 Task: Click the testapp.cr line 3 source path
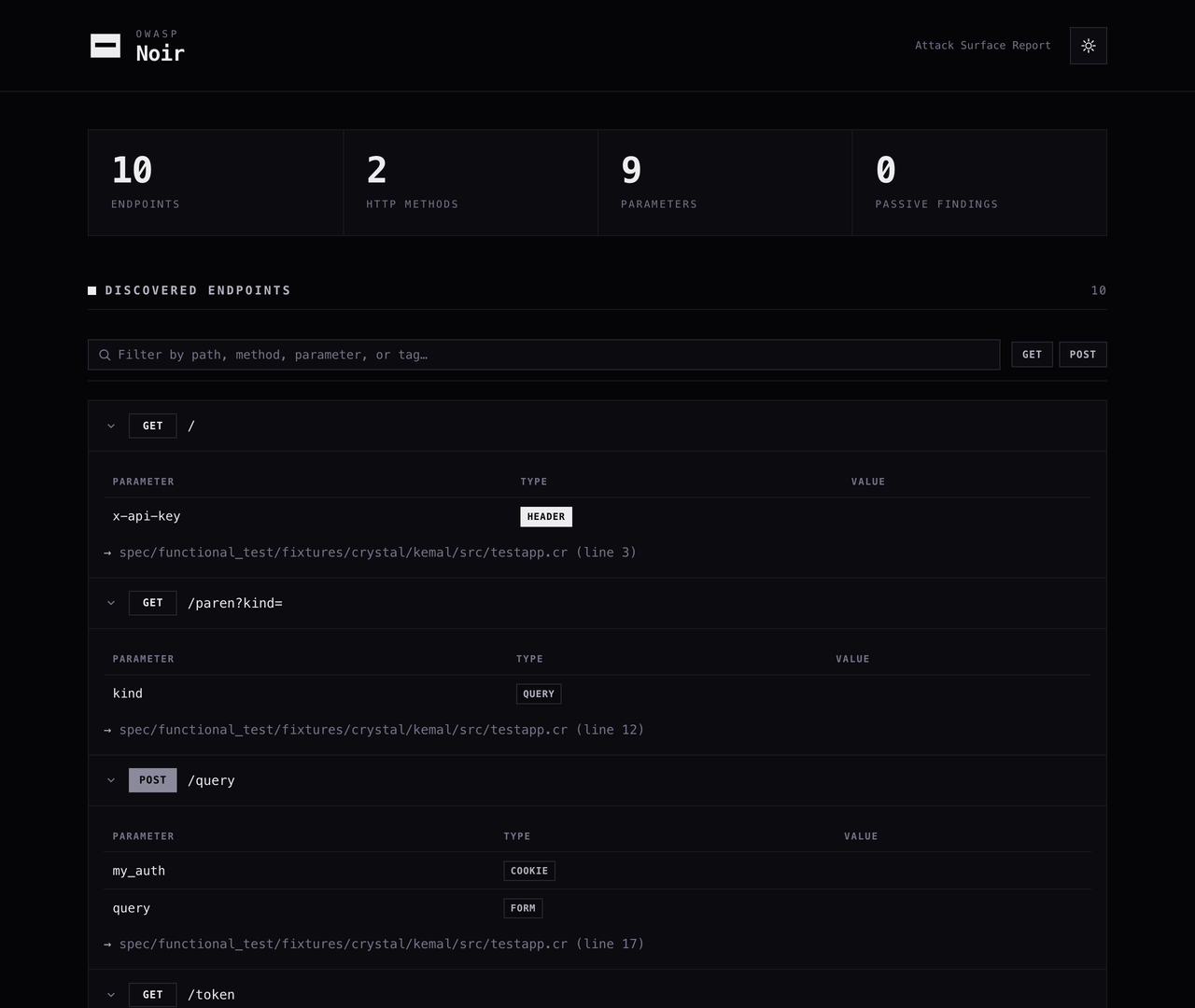(378, 553)
